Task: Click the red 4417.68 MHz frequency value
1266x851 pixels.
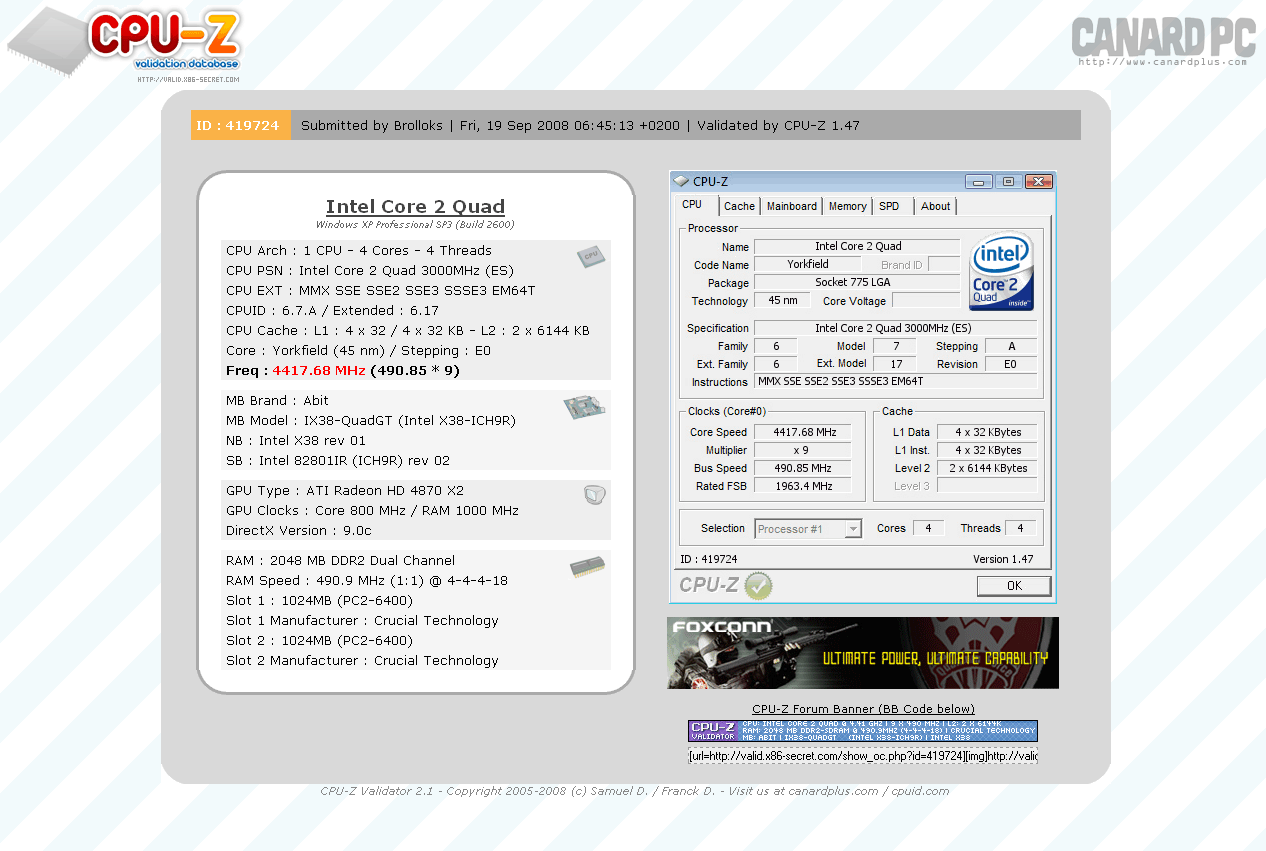Action: pyautogui.click(x=319, y=371)
